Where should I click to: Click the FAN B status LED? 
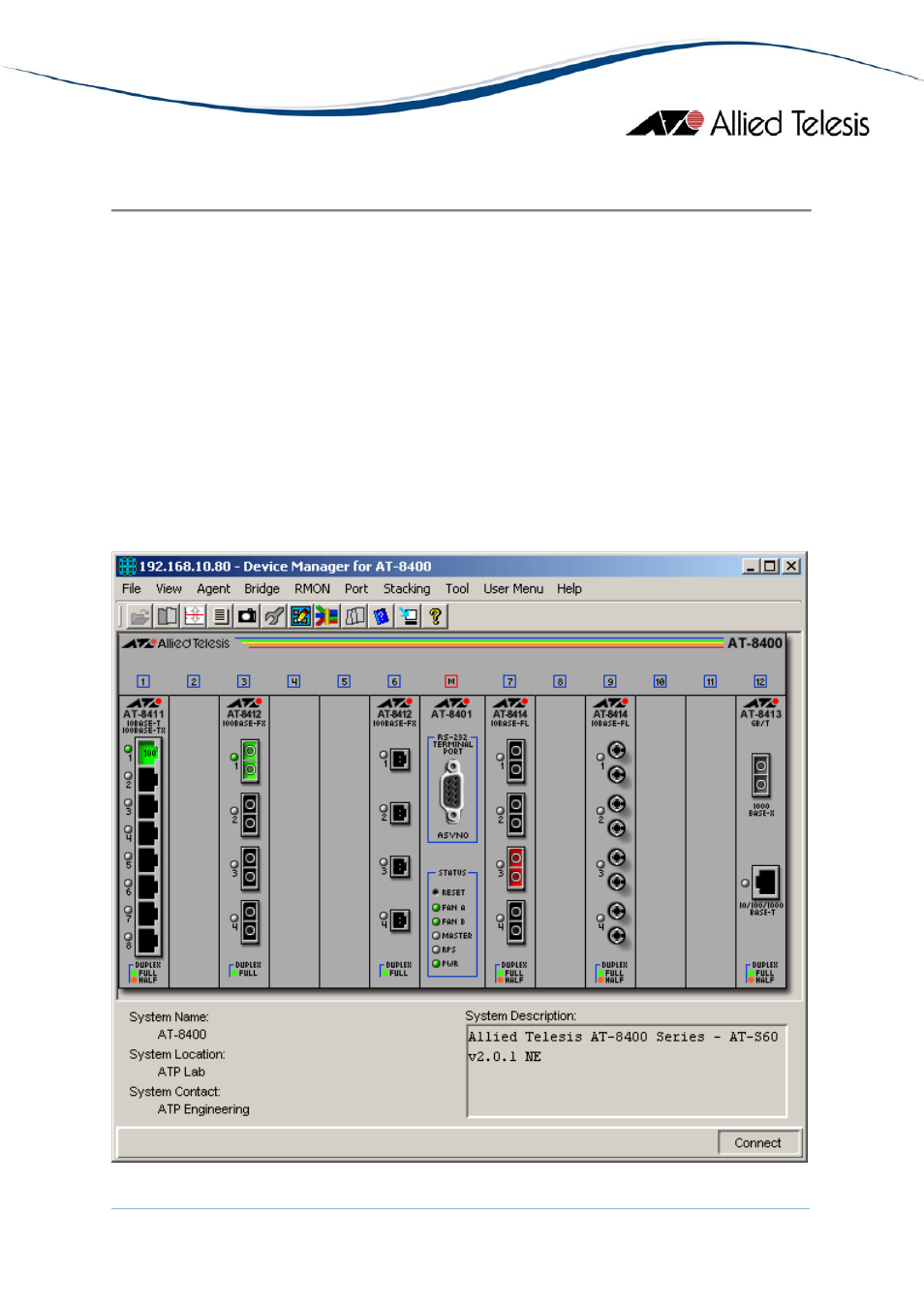[436, 921]
